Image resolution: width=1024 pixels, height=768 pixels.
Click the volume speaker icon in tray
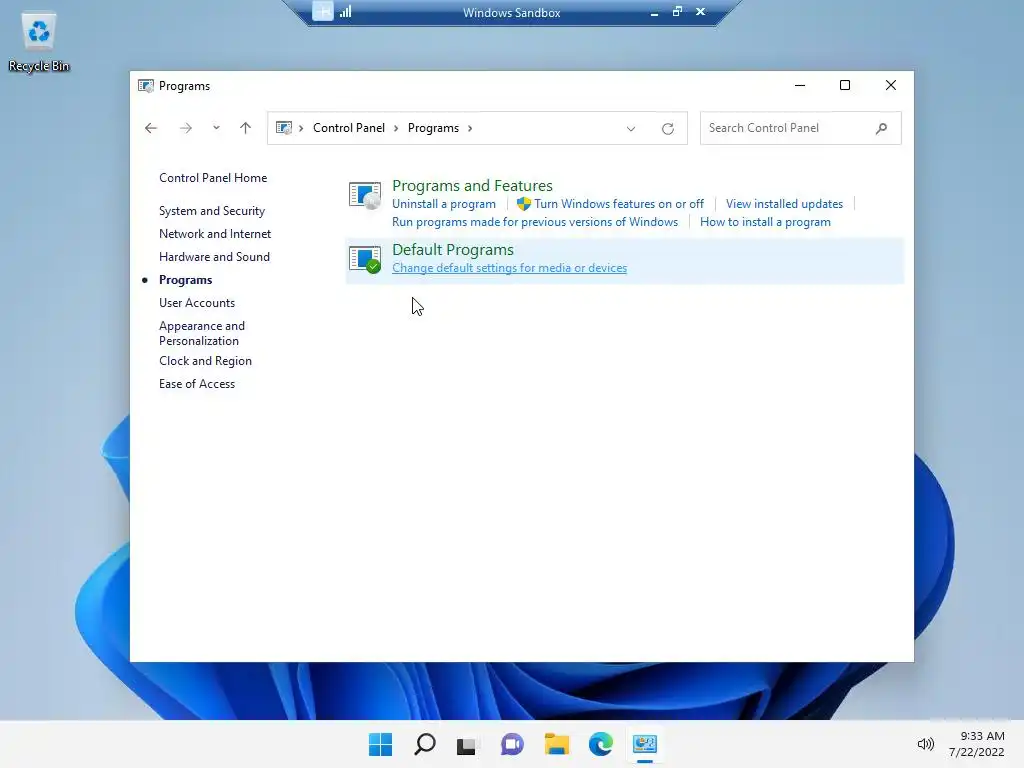[925, 744]
